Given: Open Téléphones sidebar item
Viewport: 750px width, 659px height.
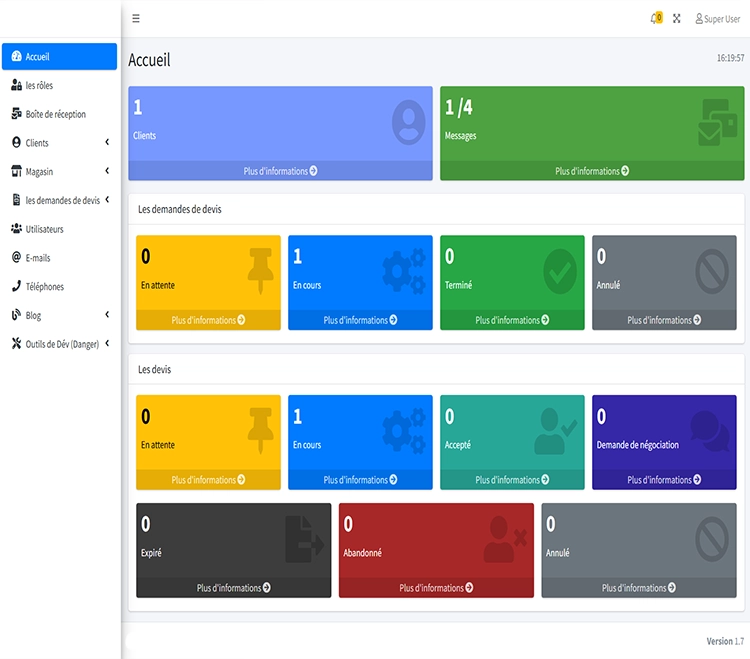Looking at the screenshot, I should pyautogui.click(x=59, y=286).
